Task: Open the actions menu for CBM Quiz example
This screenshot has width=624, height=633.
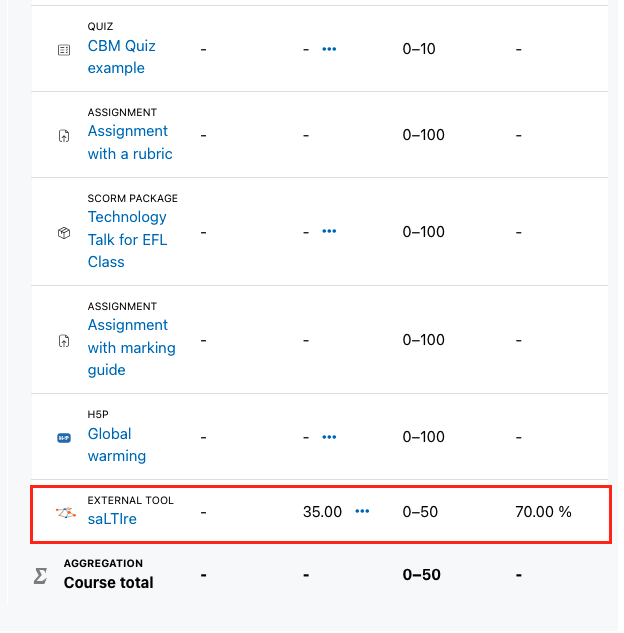Action: tap(329, 49)
